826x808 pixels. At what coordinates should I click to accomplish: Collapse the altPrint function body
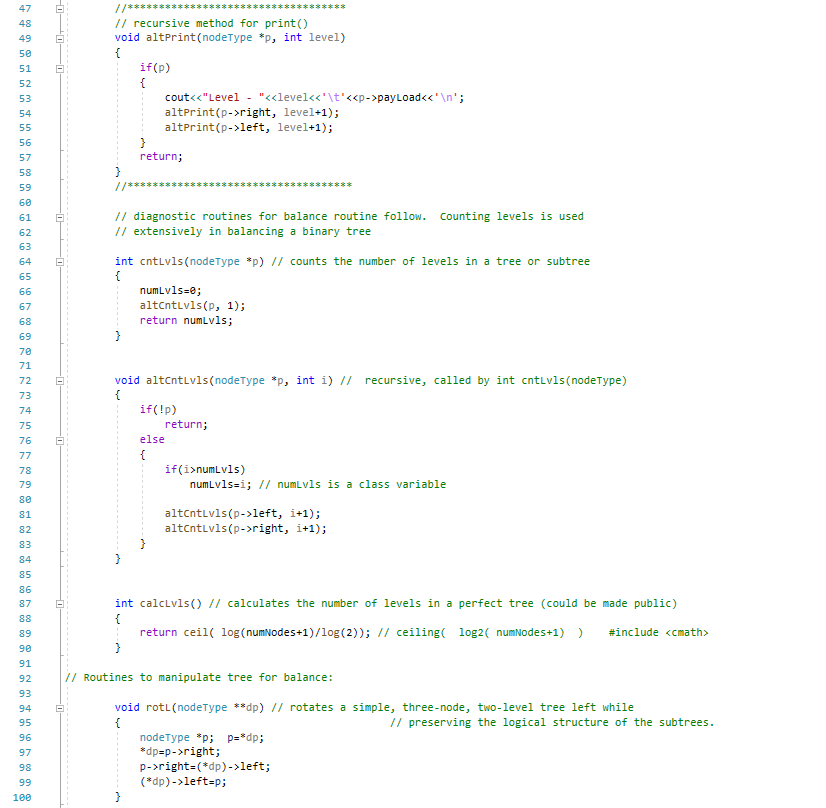[x=62, y=38]
